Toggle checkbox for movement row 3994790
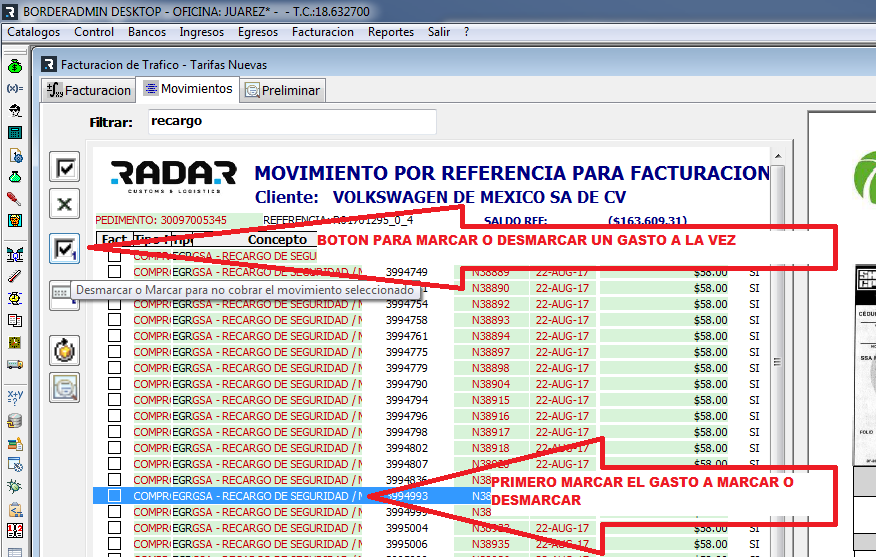 point(115,384)
